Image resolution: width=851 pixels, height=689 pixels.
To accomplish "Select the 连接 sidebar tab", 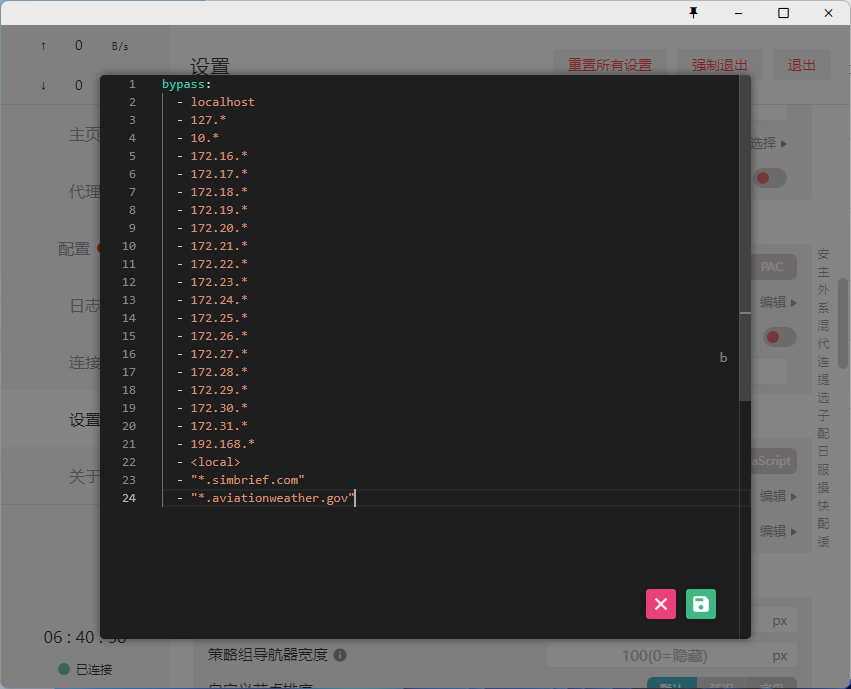I will pyautogui.click(x=84, y=362).
